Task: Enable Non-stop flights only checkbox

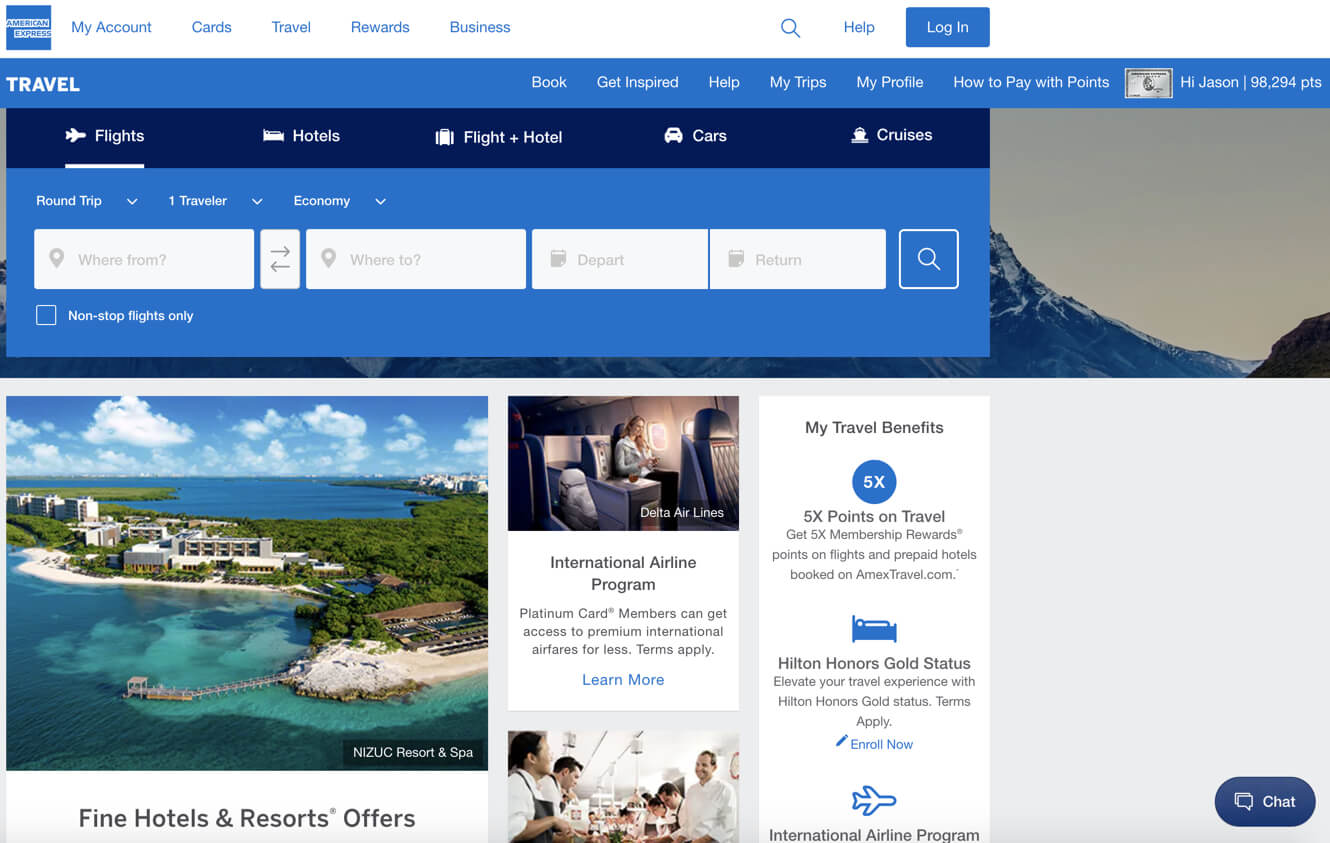Action: [46, 315]
